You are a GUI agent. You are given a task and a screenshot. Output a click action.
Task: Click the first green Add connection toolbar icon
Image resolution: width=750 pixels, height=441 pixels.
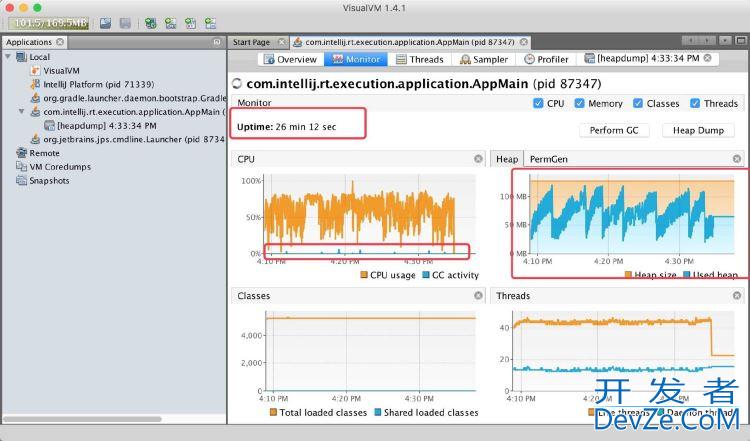coord(150,23)
